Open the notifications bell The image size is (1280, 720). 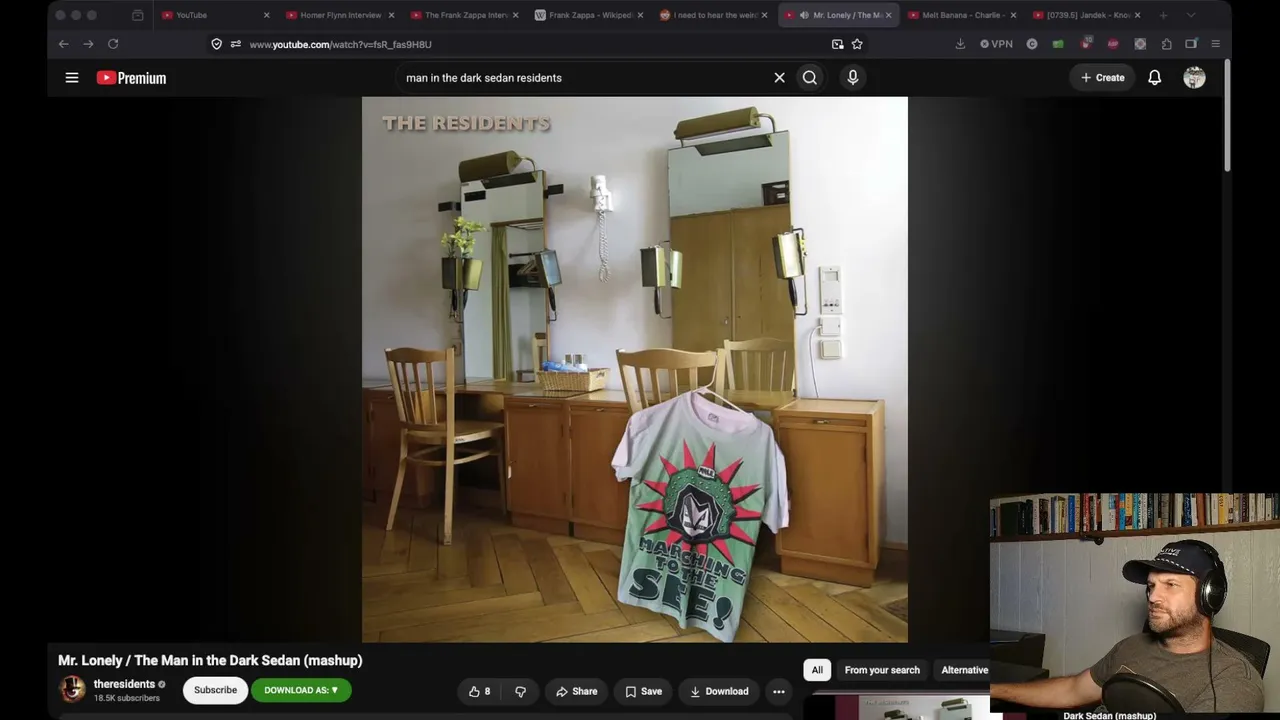point(1154,77)
